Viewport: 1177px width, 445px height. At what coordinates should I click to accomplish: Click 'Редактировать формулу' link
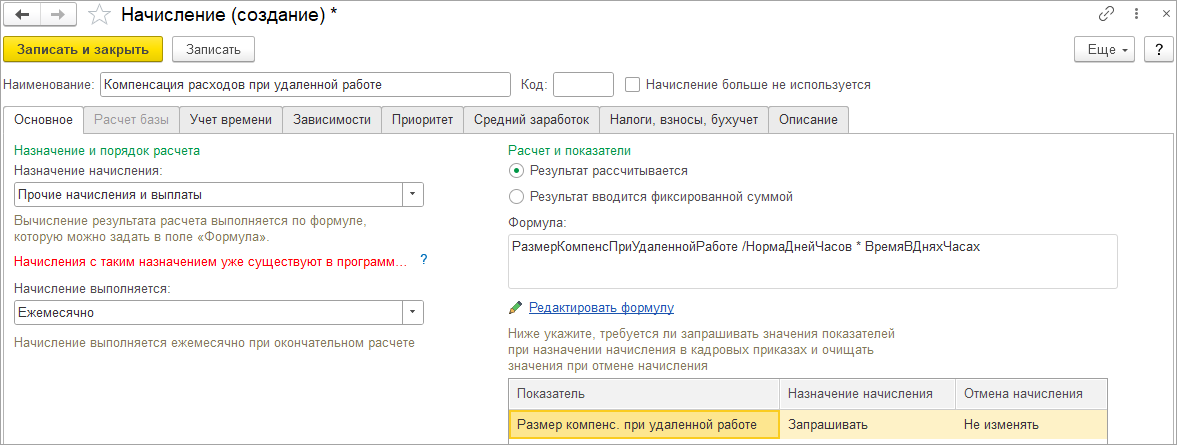click(x=601, y=307)
